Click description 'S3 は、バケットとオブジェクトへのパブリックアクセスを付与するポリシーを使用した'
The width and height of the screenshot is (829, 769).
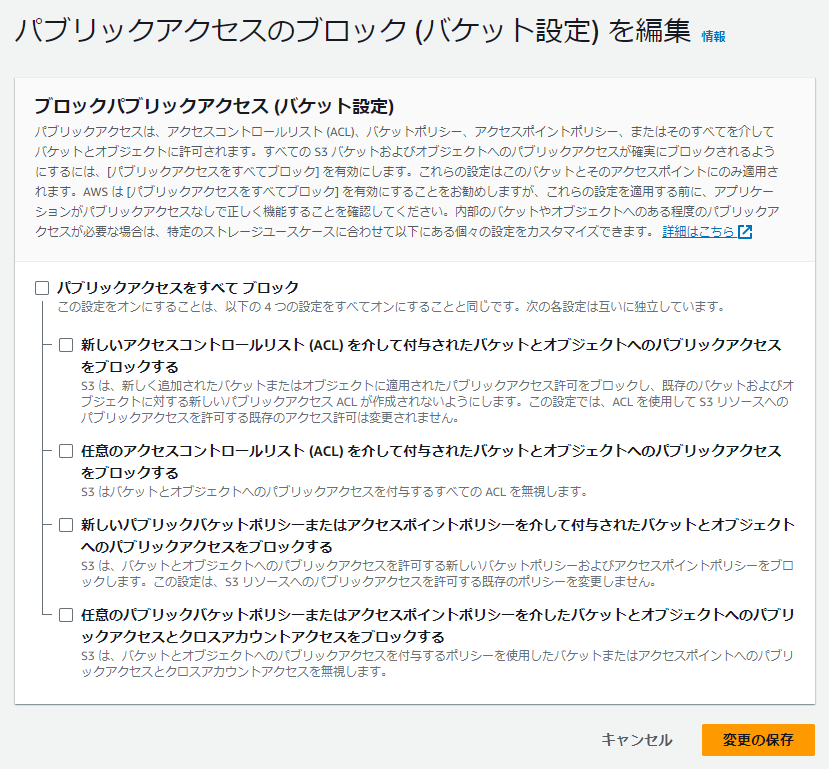tap(438, 663)
